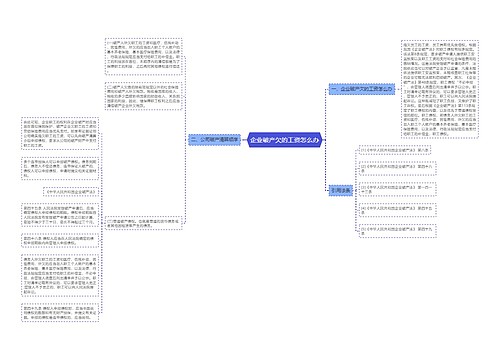The height and width of the screenshot is (360, 500).
Task: Select the (一)破产人所欠职工工资 paragraph node
Action: coord(144,57)
